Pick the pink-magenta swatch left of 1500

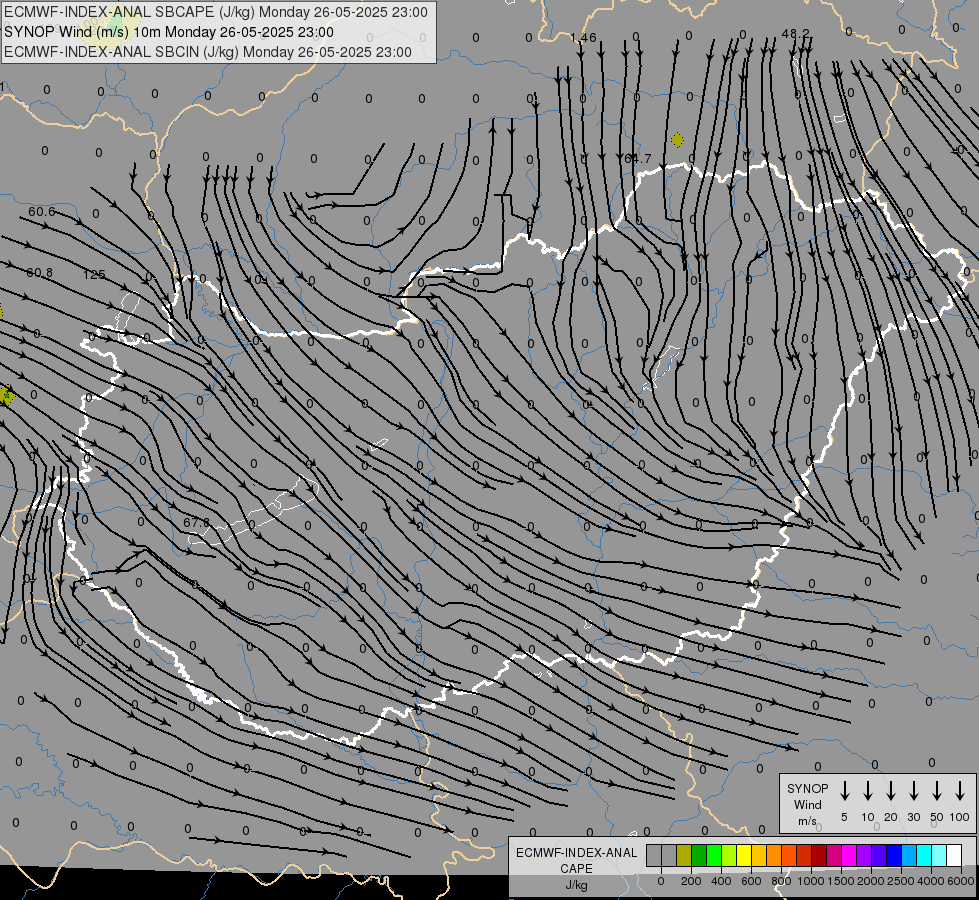click(834, 856)
